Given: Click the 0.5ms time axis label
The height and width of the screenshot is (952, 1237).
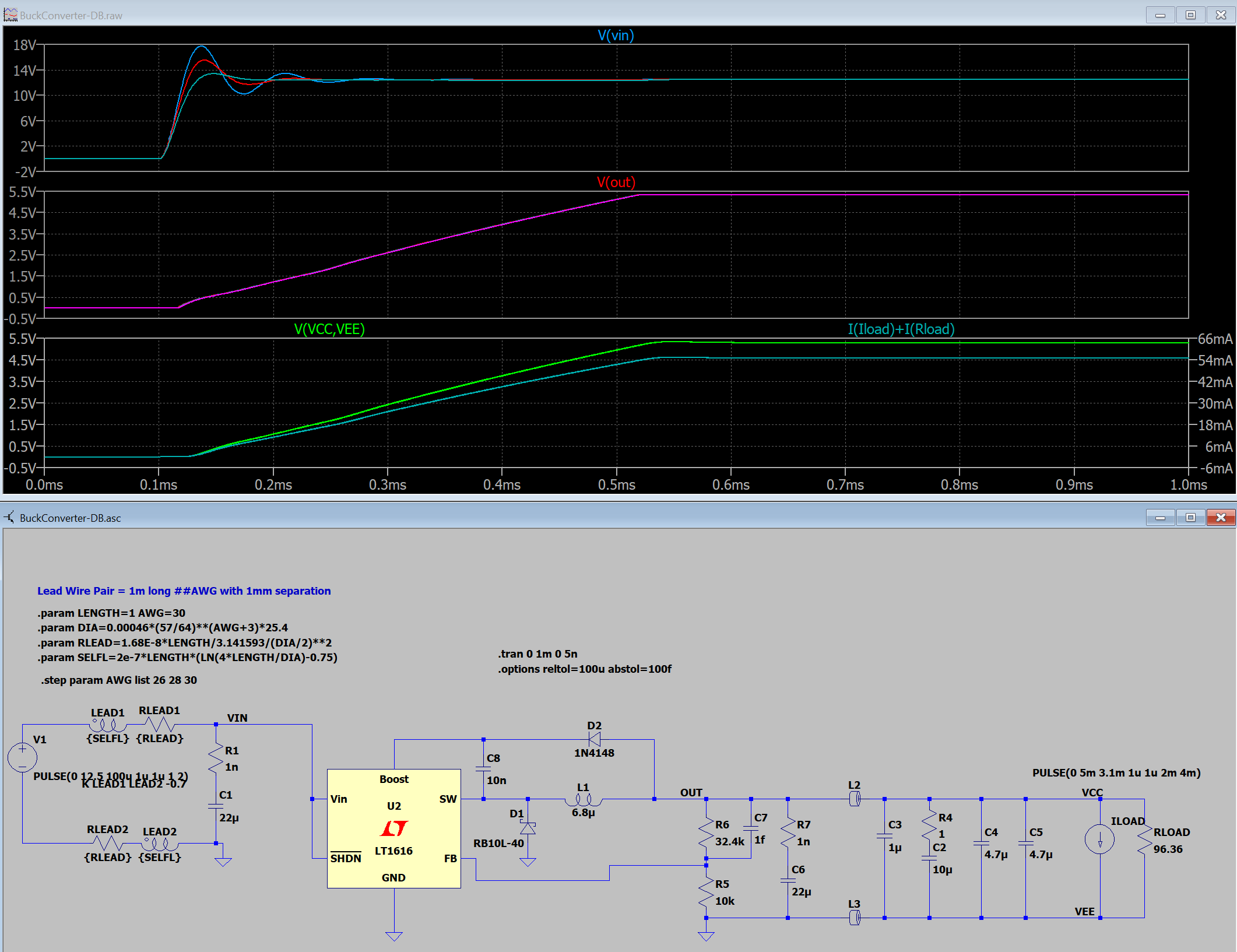Looking at the screenshot, I should click(x=616, y=484).
